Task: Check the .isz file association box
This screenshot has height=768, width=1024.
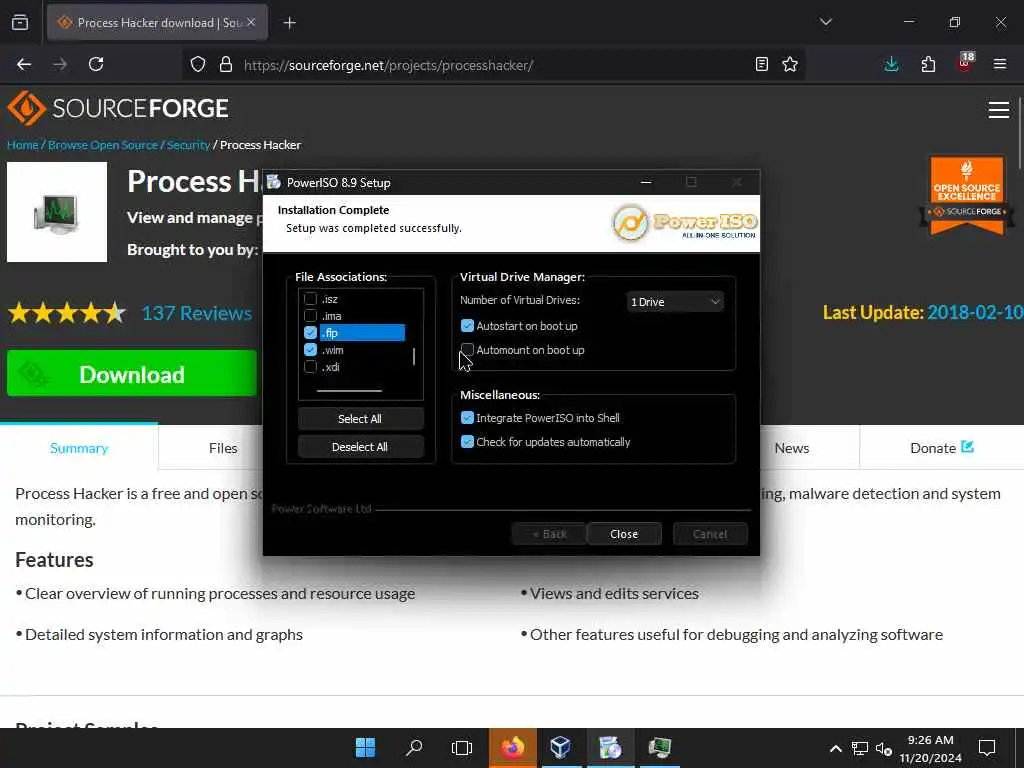Action: pyautogui.click(x=311, y=299)
